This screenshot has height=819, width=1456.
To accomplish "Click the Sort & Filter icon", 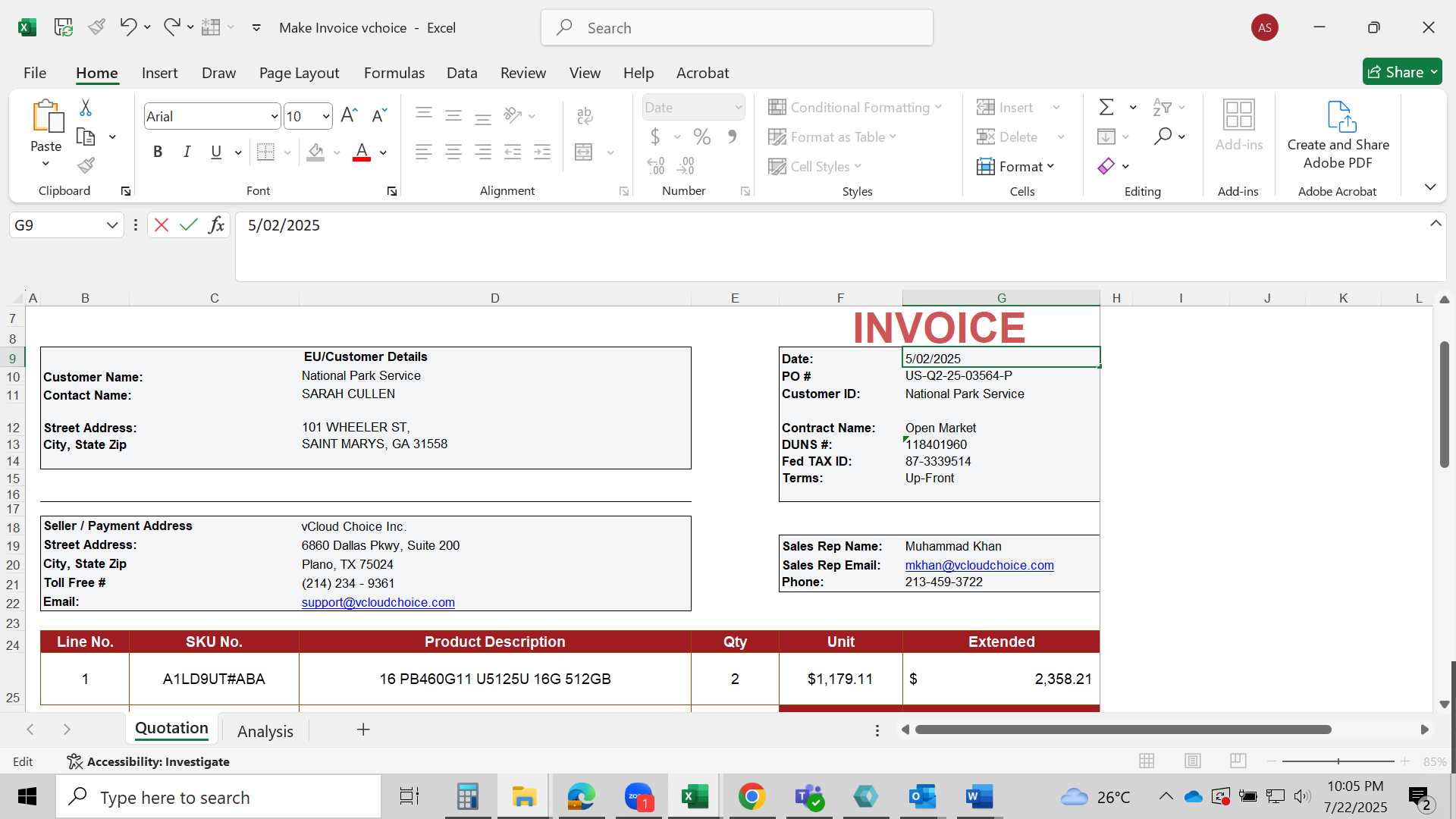I will pos(1162,108).
